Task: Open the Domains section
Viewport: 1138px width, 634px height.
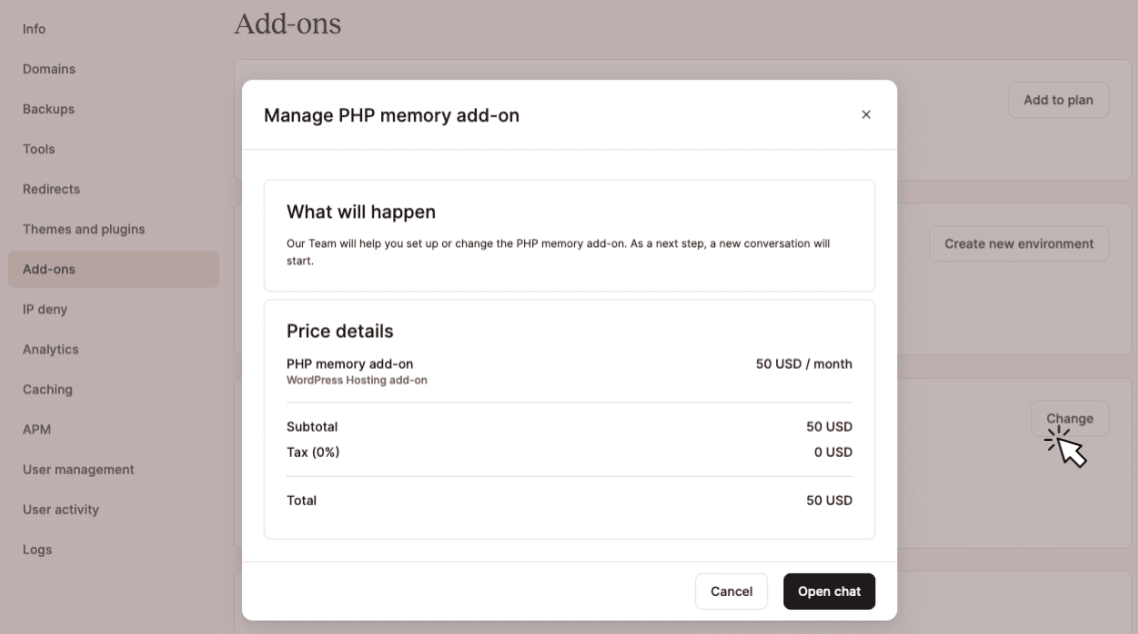Action: click(x=48, y=69)
